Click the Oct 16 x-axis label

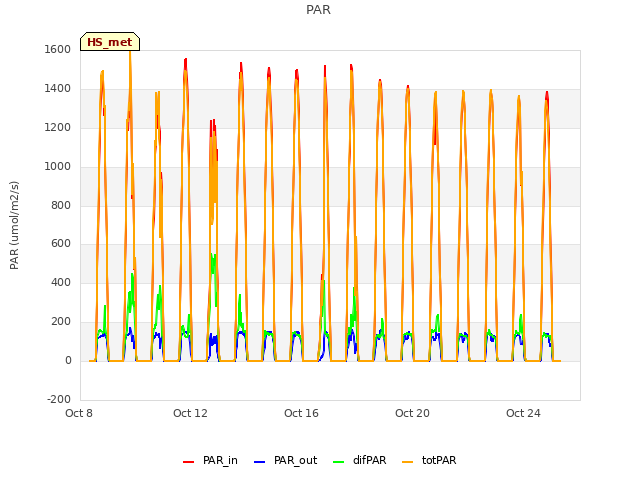pos(301,413)
